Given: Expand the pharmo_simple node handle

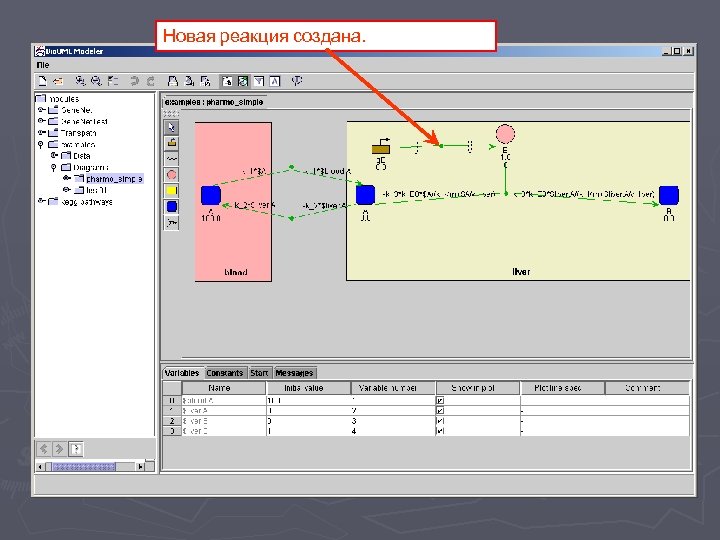Looking at the screenshot, I should 67,179.
